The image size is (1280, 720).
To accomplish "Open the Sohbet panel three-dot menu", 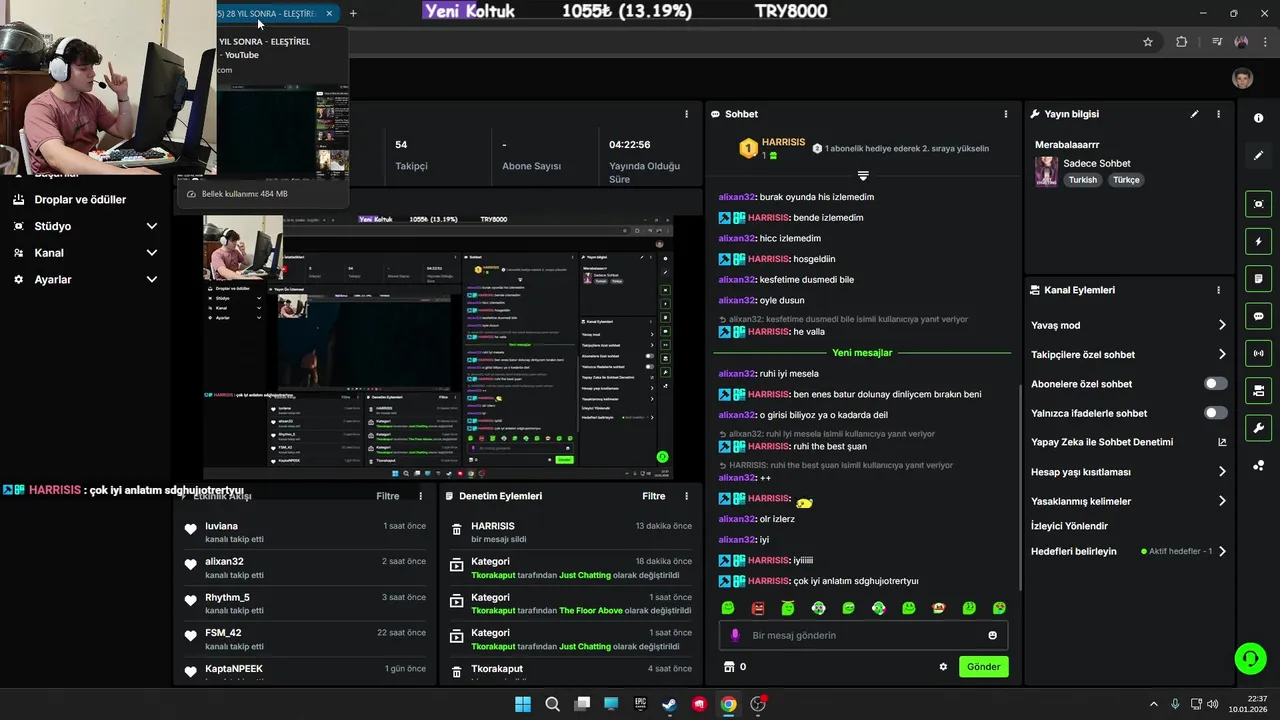I will click(1004, 114).
